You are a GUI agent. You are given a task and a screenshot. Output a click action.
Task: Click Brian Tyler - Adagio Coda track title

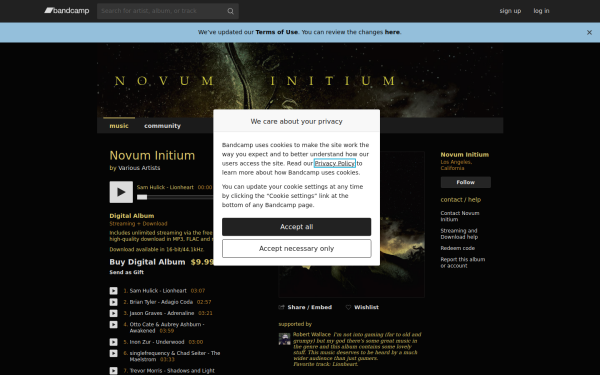[x=161, y=302]
